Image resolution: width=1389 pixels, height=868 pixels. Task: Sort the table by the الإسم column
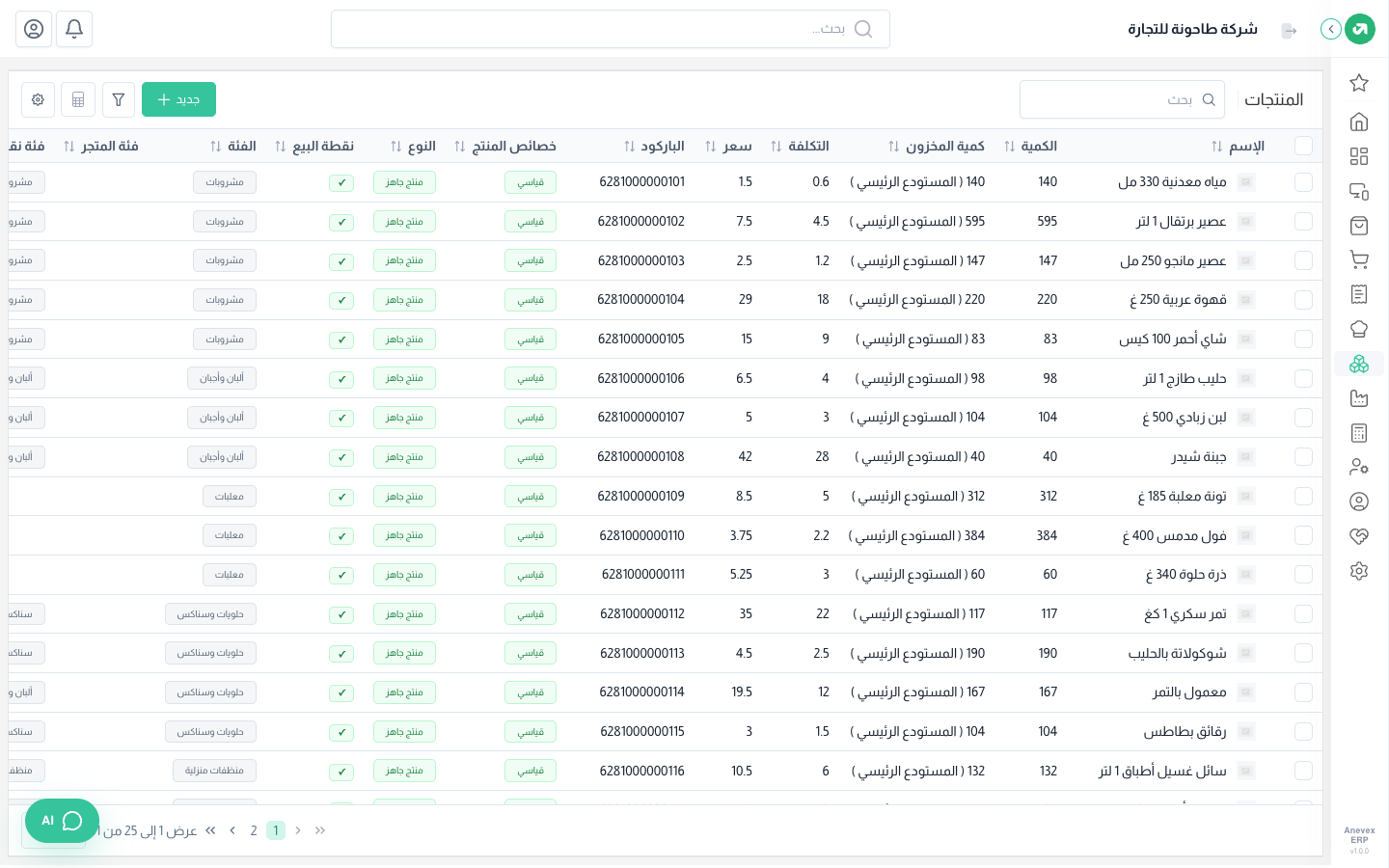pos(1217,147)
